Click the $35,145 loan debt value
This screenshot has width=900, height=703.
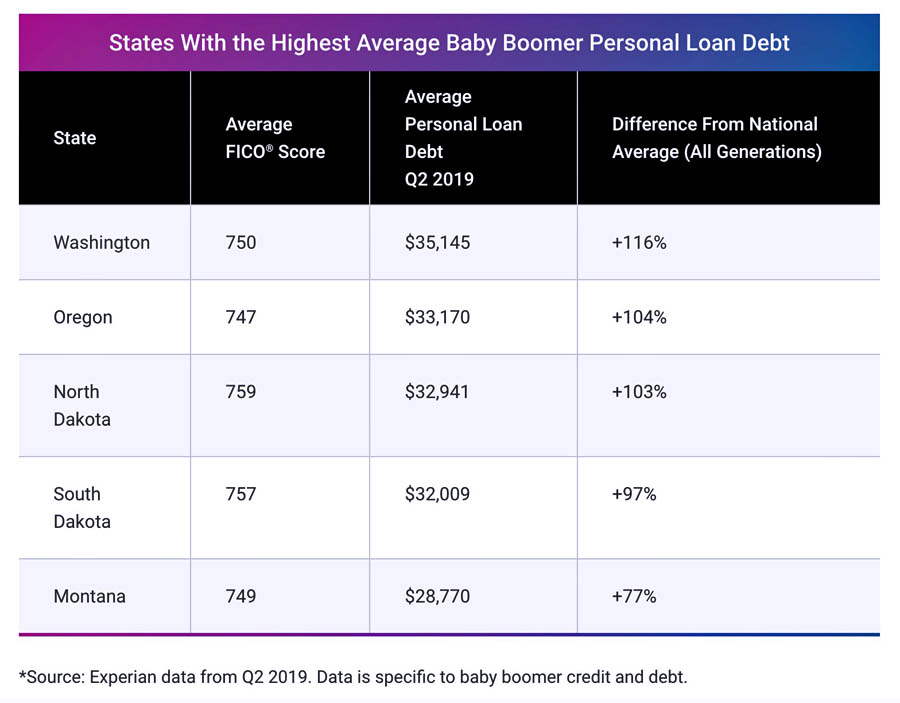(x=437, y=242)
